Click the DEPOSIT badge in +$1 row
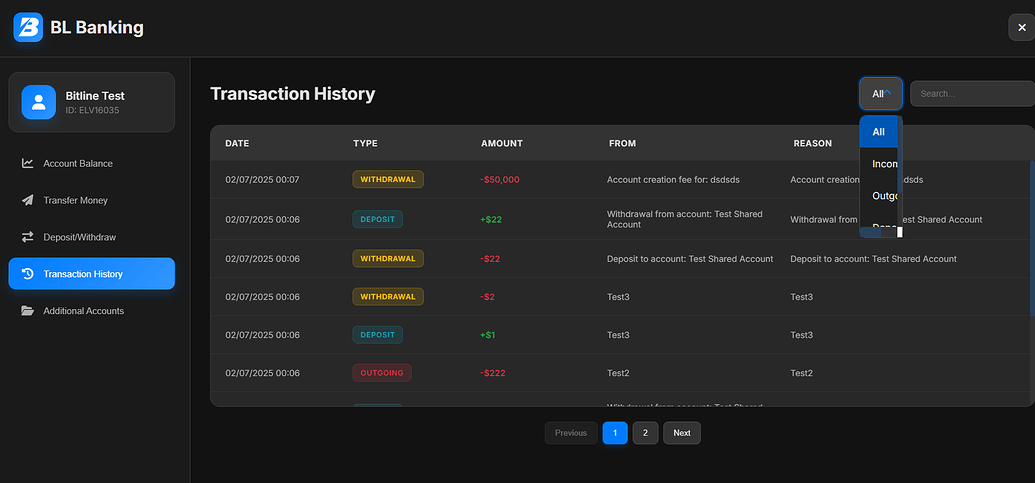1035x483 pixels. point(378,335)
